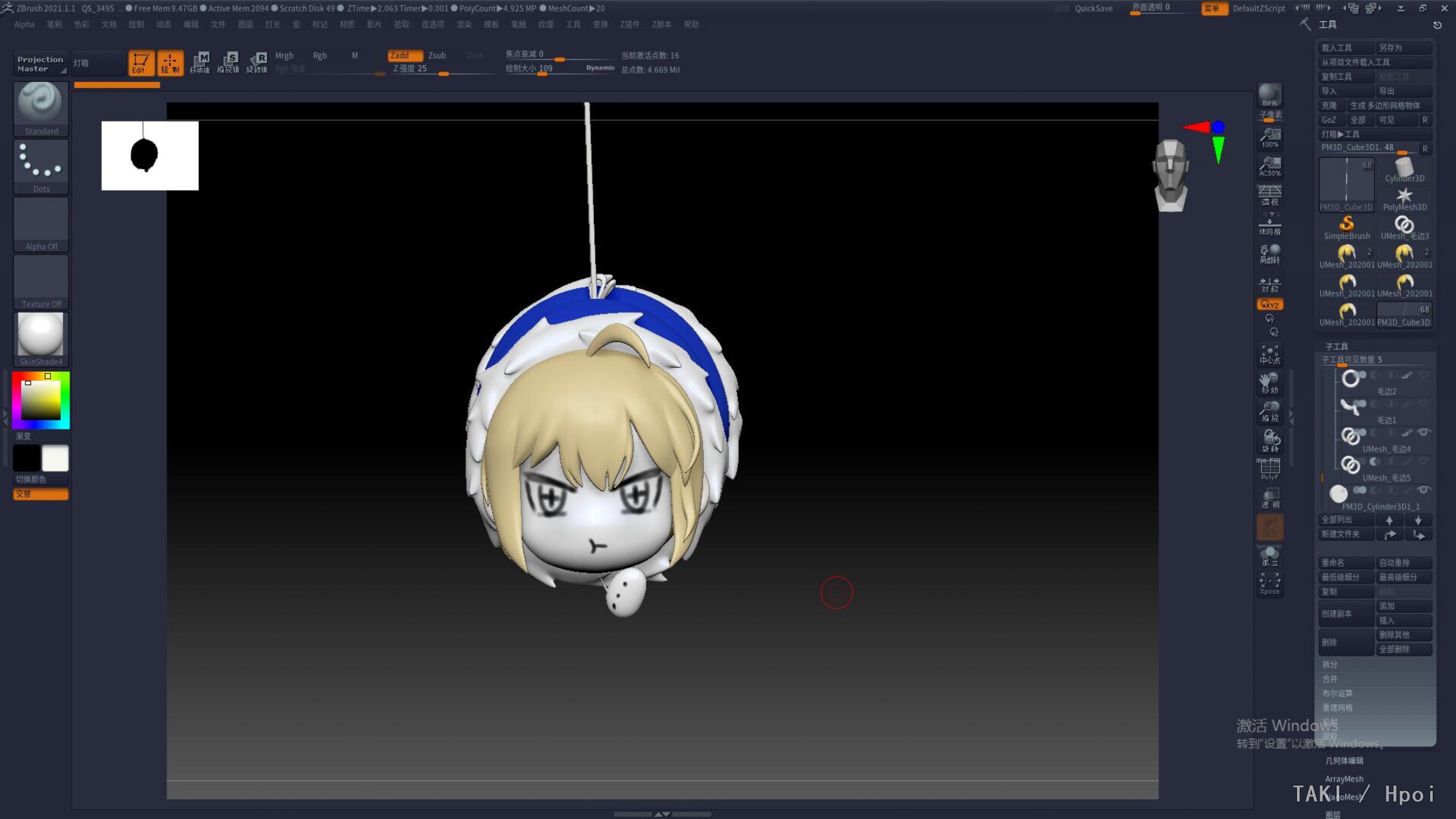Click the GoZ button
The image size is (1456, 819).
click(1331, 120)
